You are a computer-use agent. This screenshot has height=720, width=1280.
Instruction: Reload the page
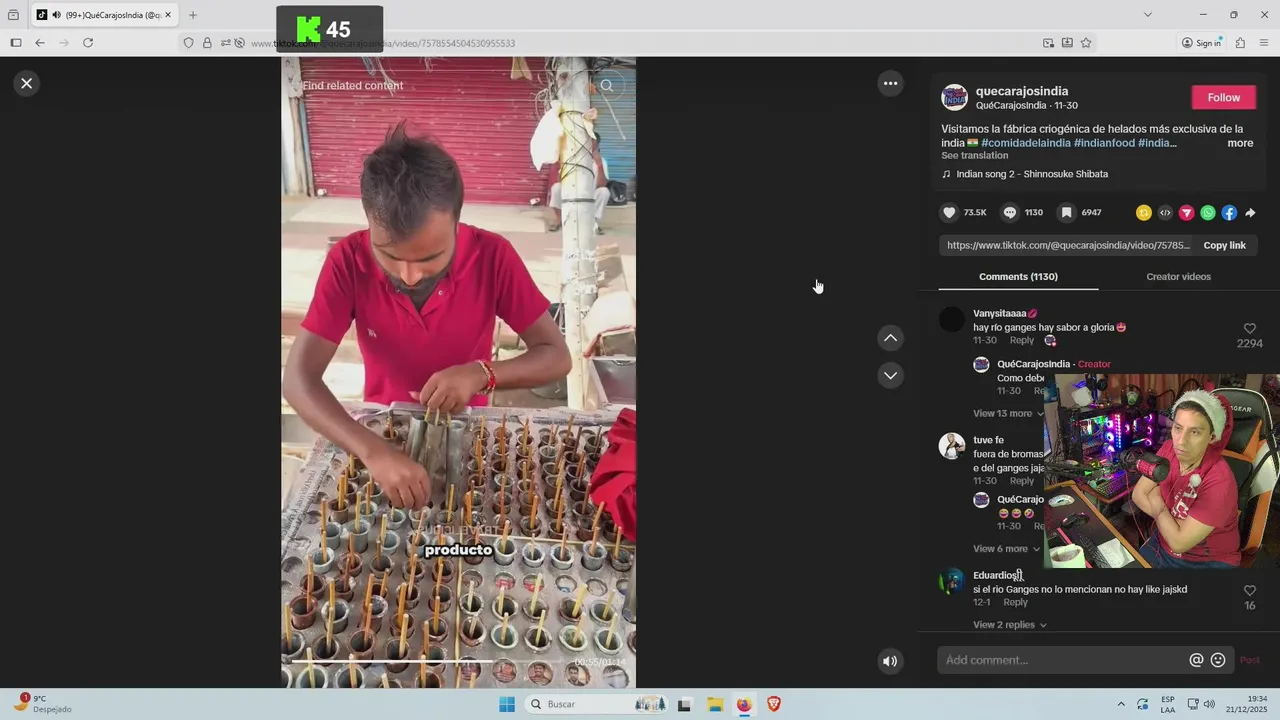(88, 43)
